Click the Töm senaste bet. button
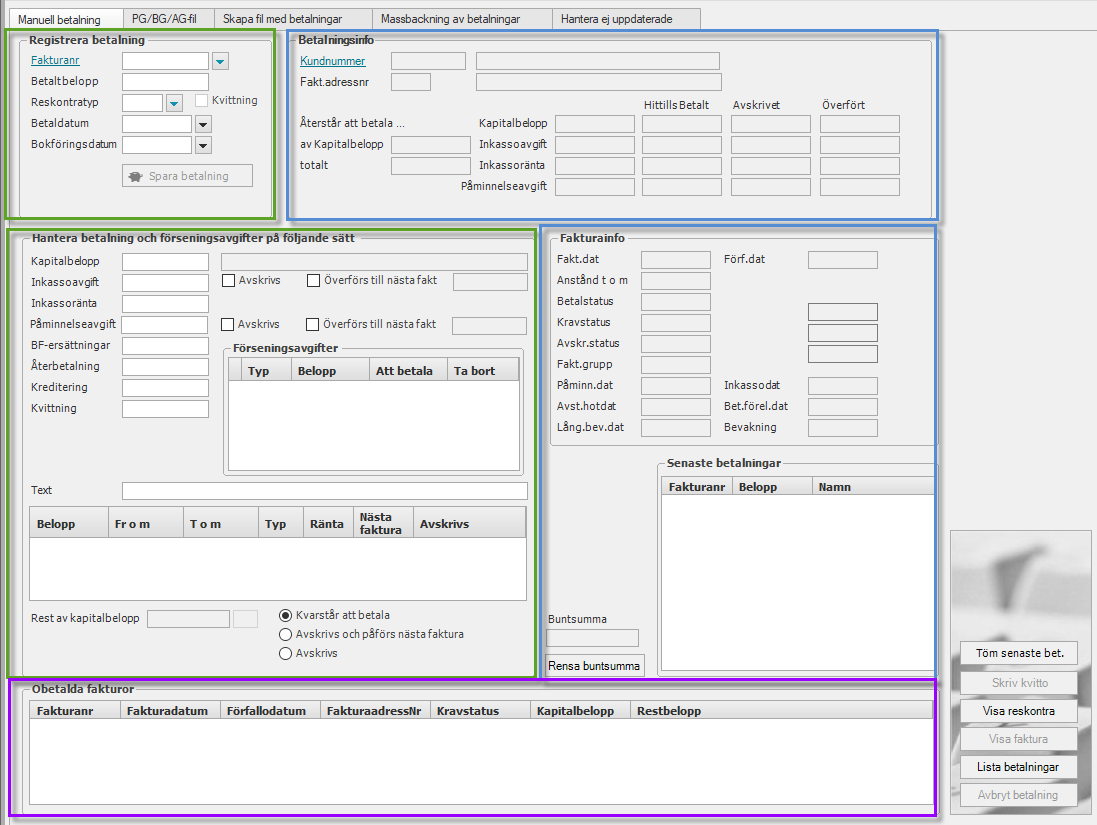This screenshot has width=1097, height=825. click(1019, 653)
